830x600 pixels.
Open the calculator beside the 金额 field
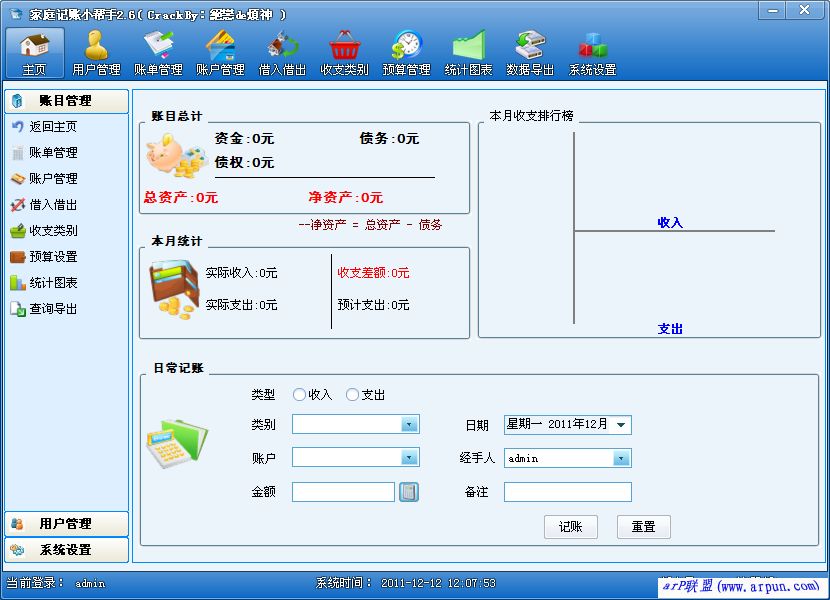click(409, 491)
